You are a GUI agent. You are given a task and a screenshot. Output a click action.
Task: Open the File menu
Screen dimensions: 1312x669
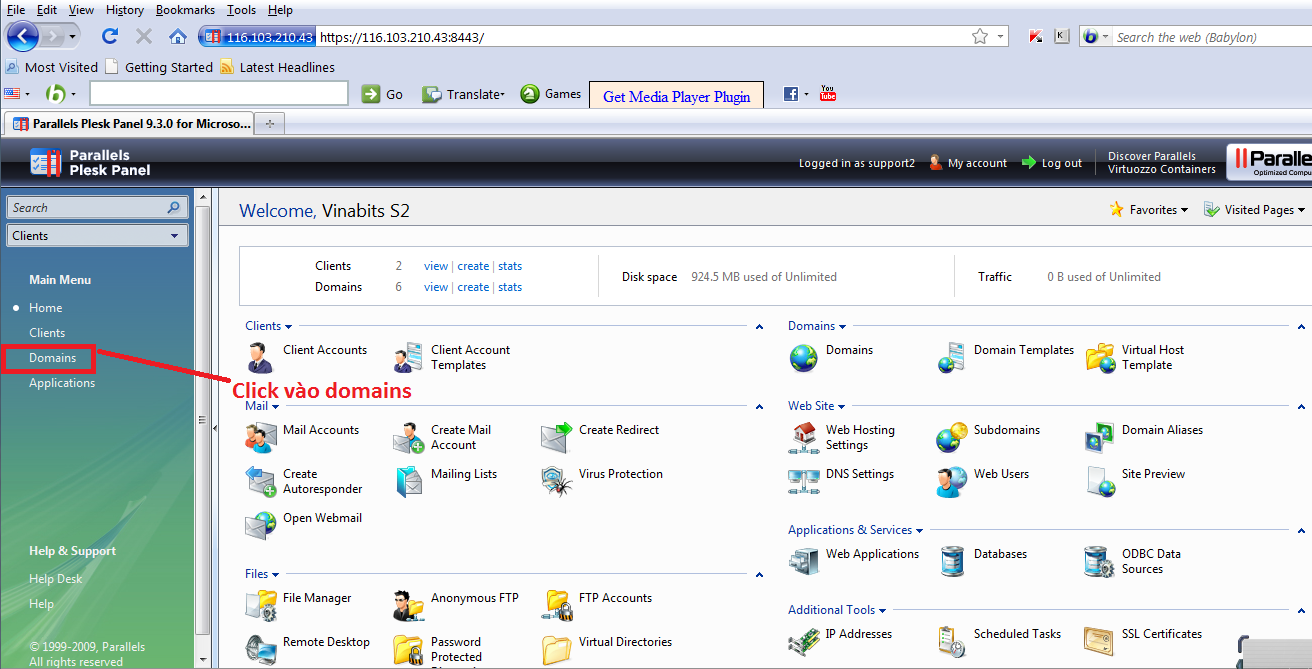(16, 10)
